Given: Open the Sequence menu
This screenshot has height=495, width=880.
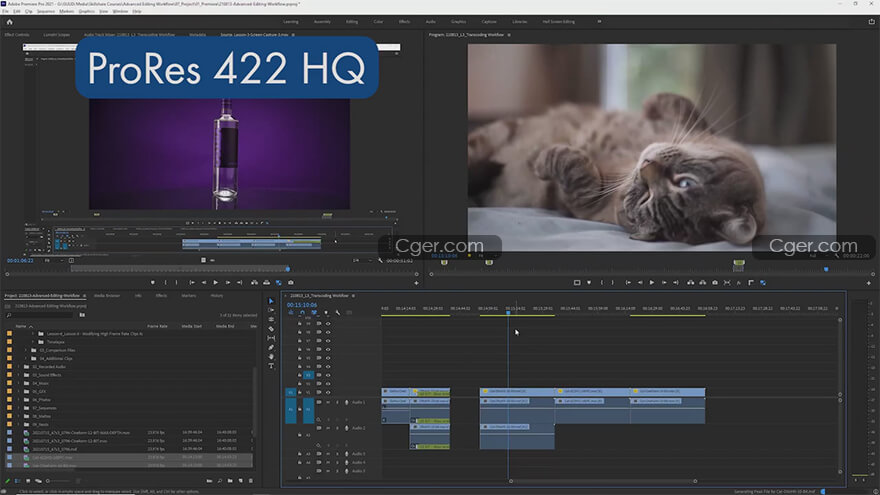Looking at the screenshot, I should click(x=45, y=11).
